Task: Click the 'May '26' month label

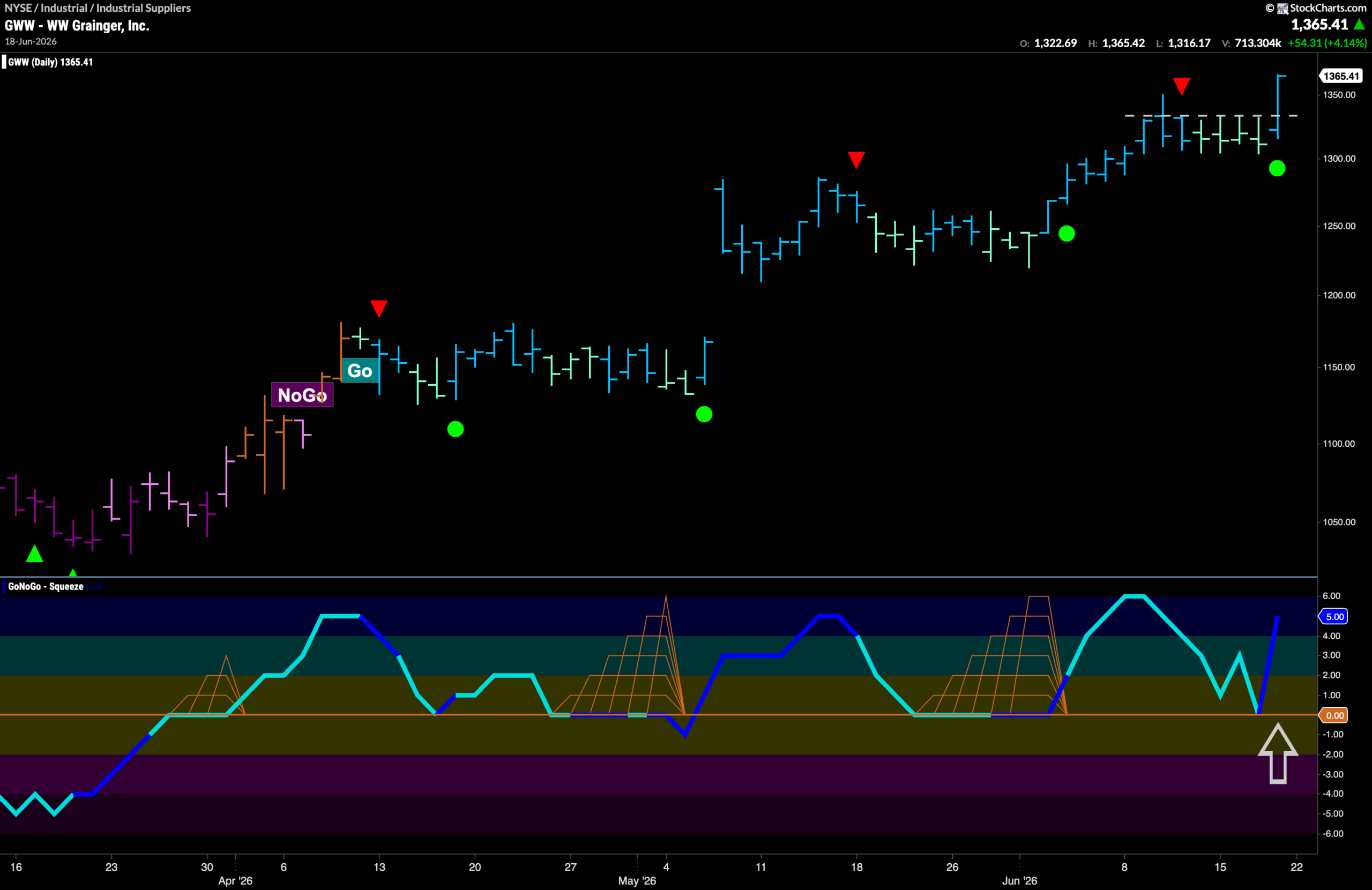Action: tap(637, 881)
